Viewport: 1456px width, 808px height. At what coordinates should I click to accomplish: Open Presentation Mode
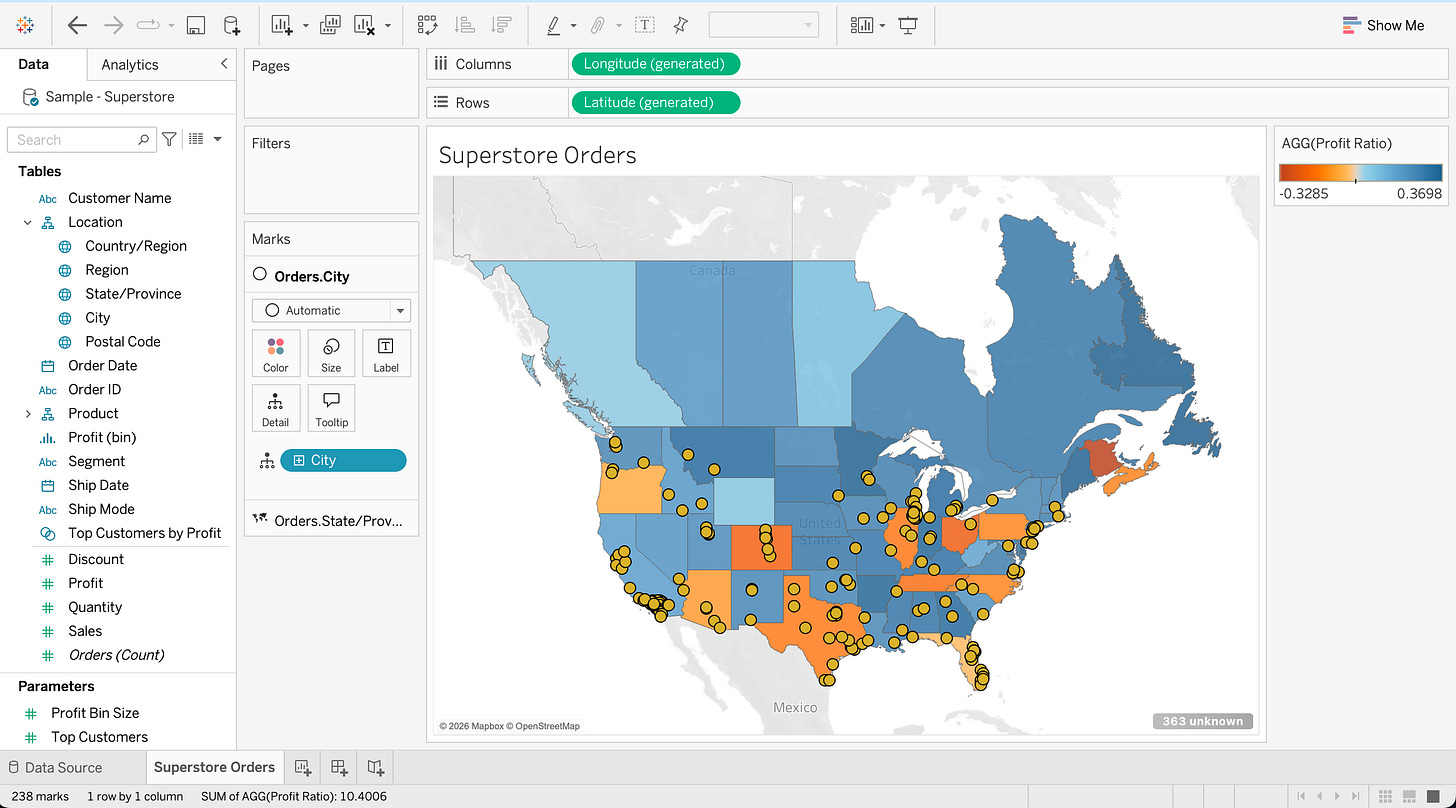click(908, 26)
